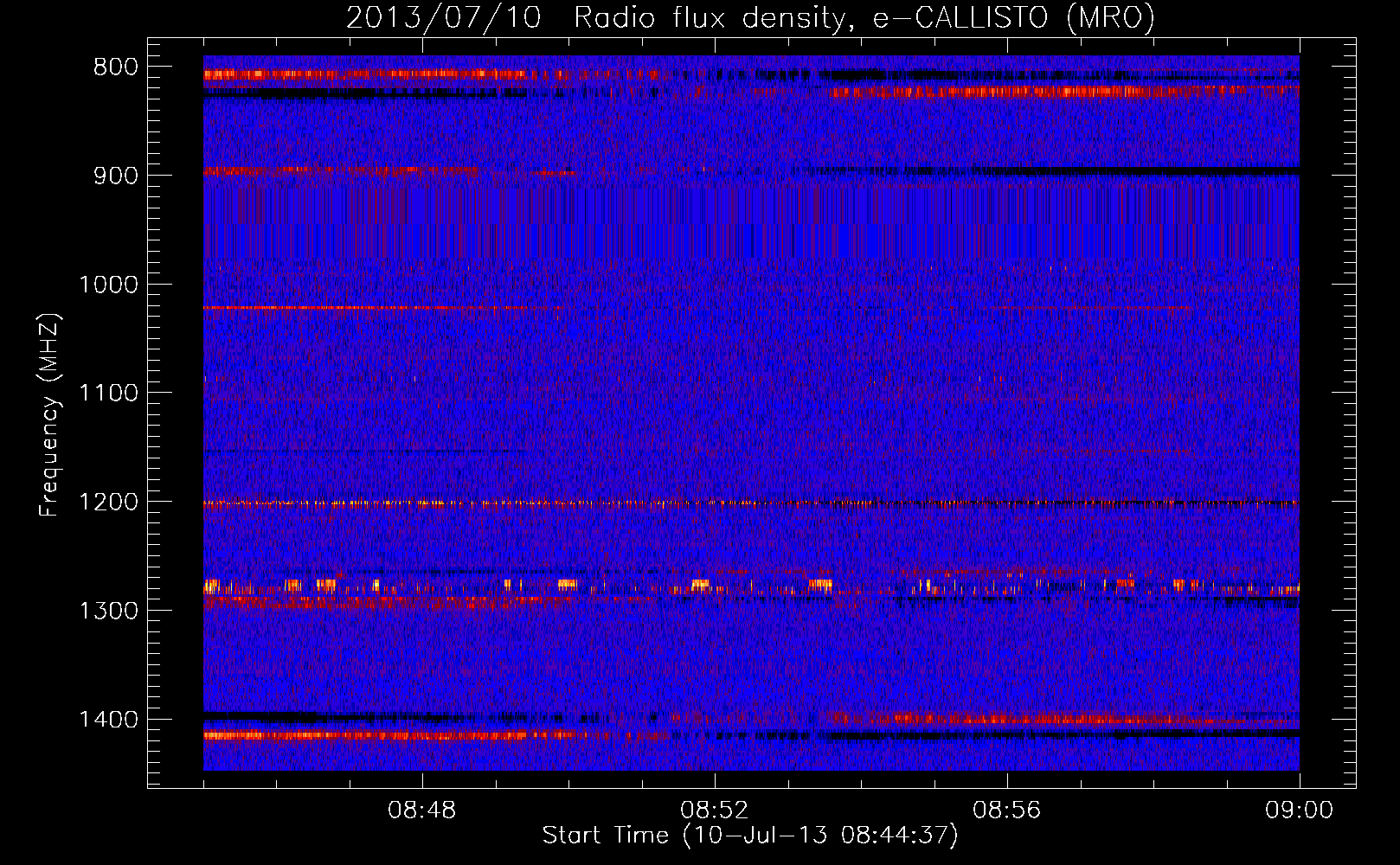Click the 08:56 time tick label
1400x865 pixels.
[x=1007, y=811]
